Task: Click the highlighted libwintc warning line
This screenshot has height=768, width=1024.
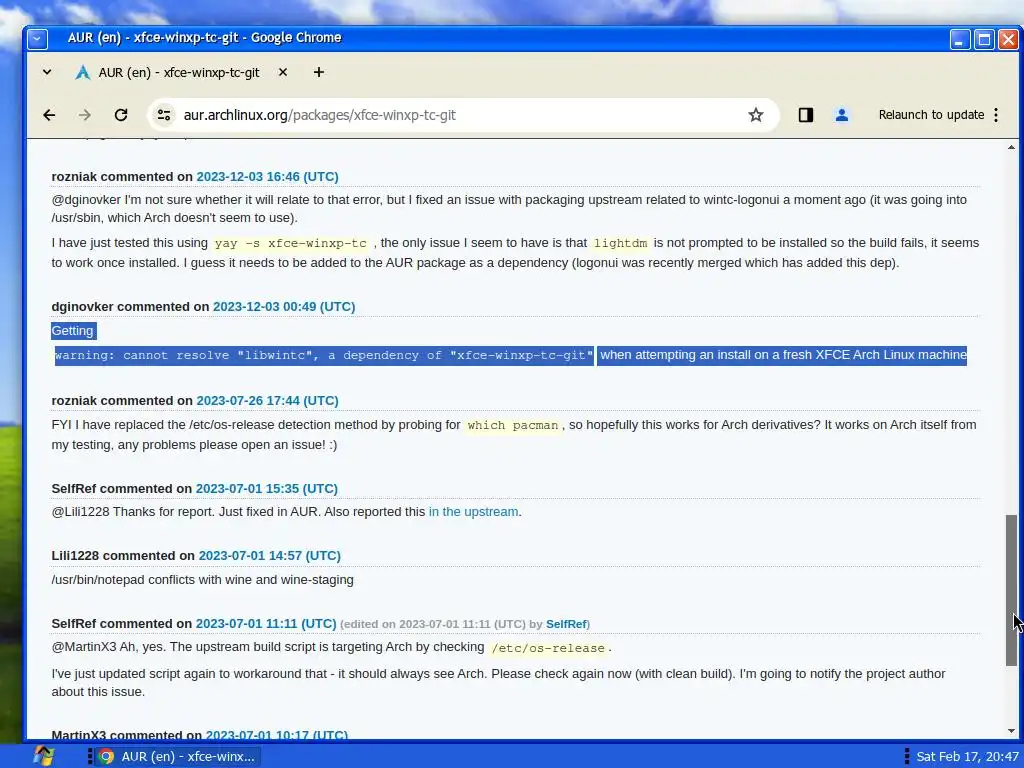Action: point(324,356)
